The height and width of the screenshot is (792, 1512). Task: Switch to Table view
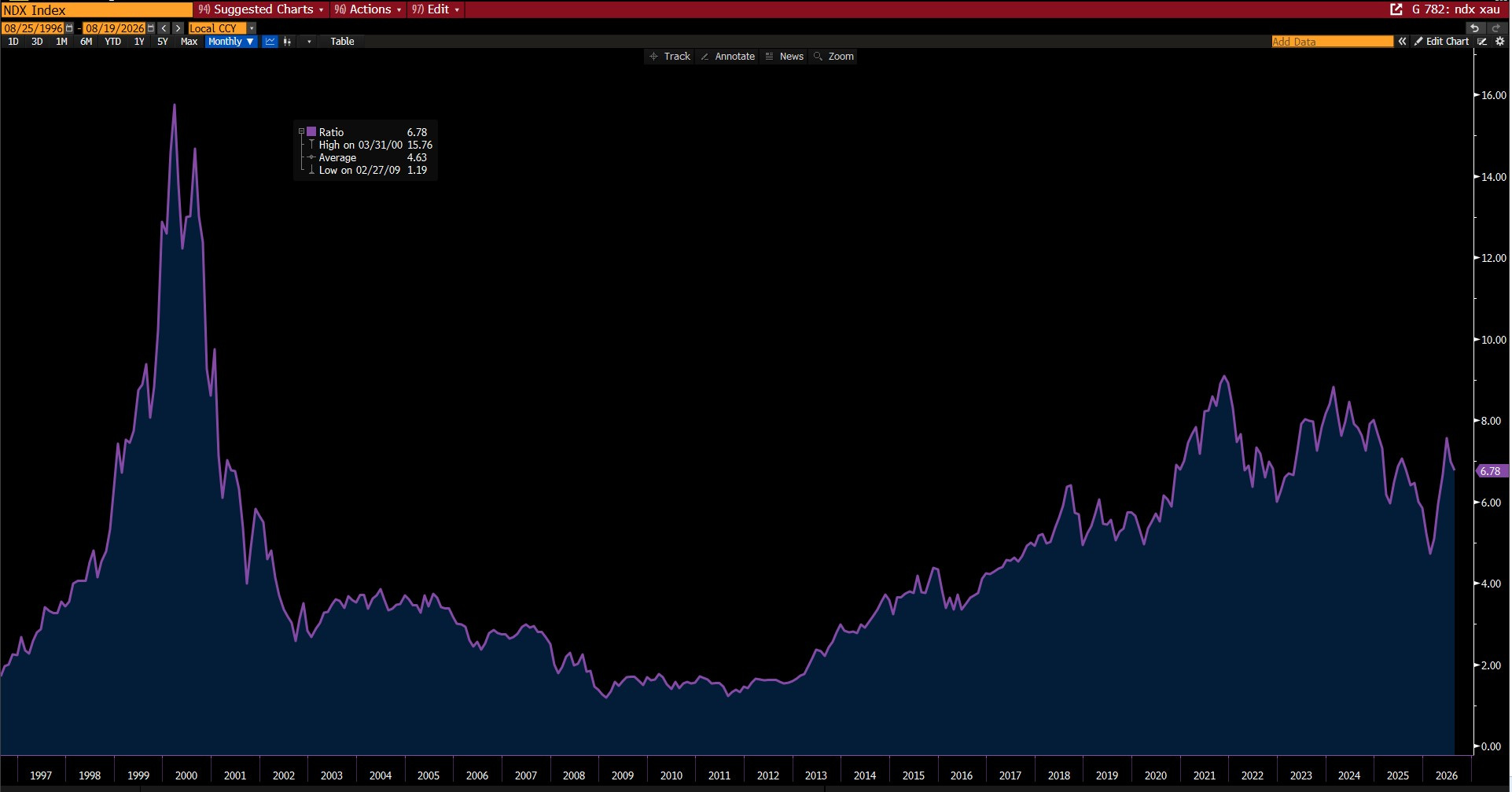342,42
